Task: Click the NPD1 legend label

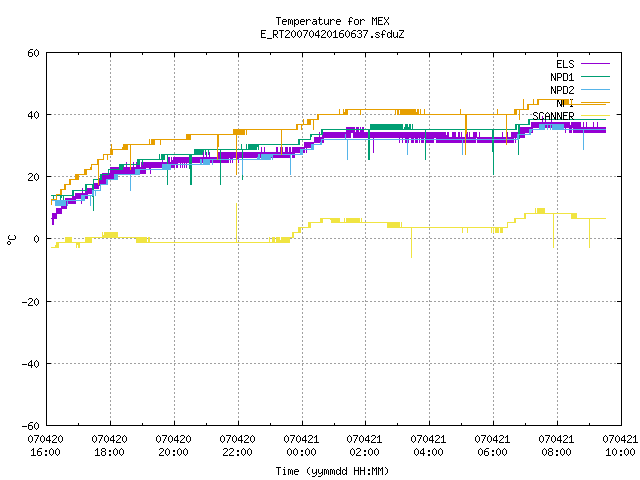Action: click(x=562, y=77)
